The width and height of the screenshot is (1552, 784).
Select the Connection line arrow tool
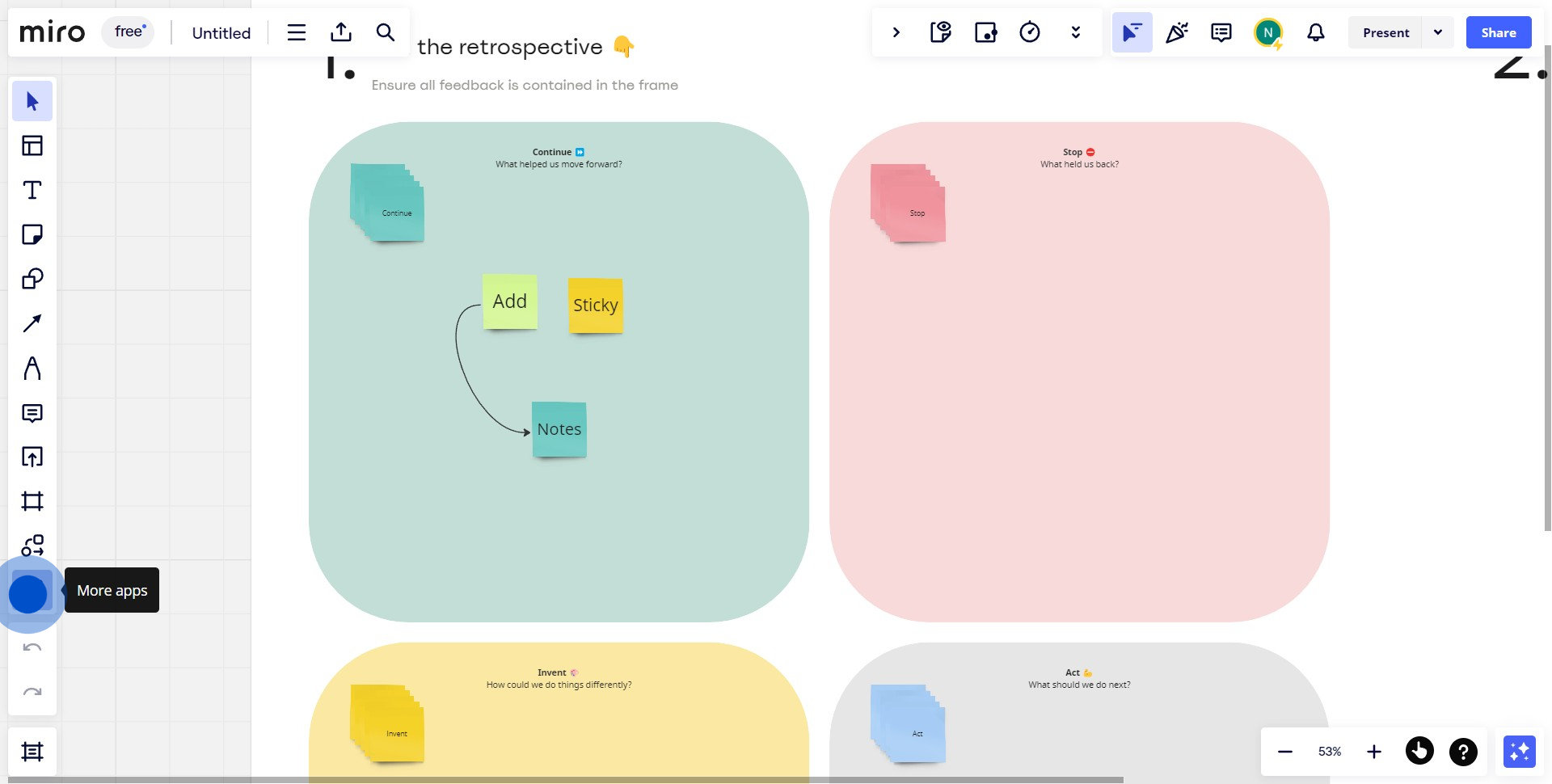coord(32,323)
